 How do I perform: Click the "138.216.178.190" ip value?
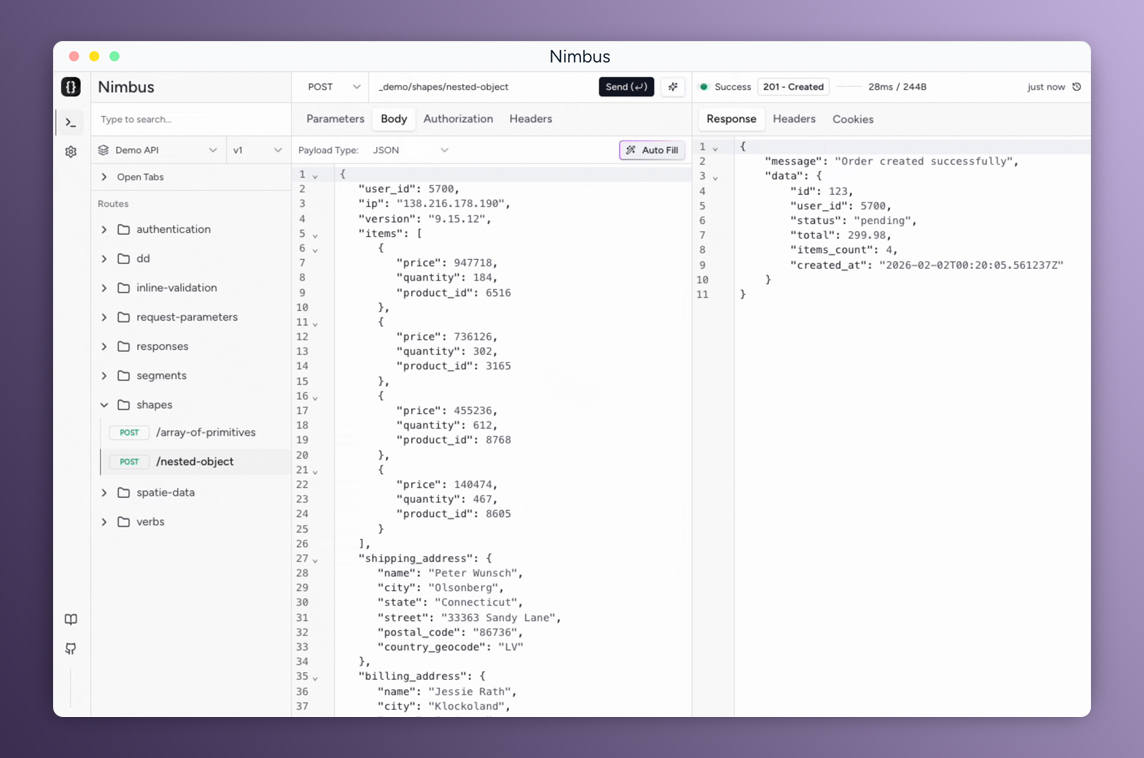click(449, 204)
